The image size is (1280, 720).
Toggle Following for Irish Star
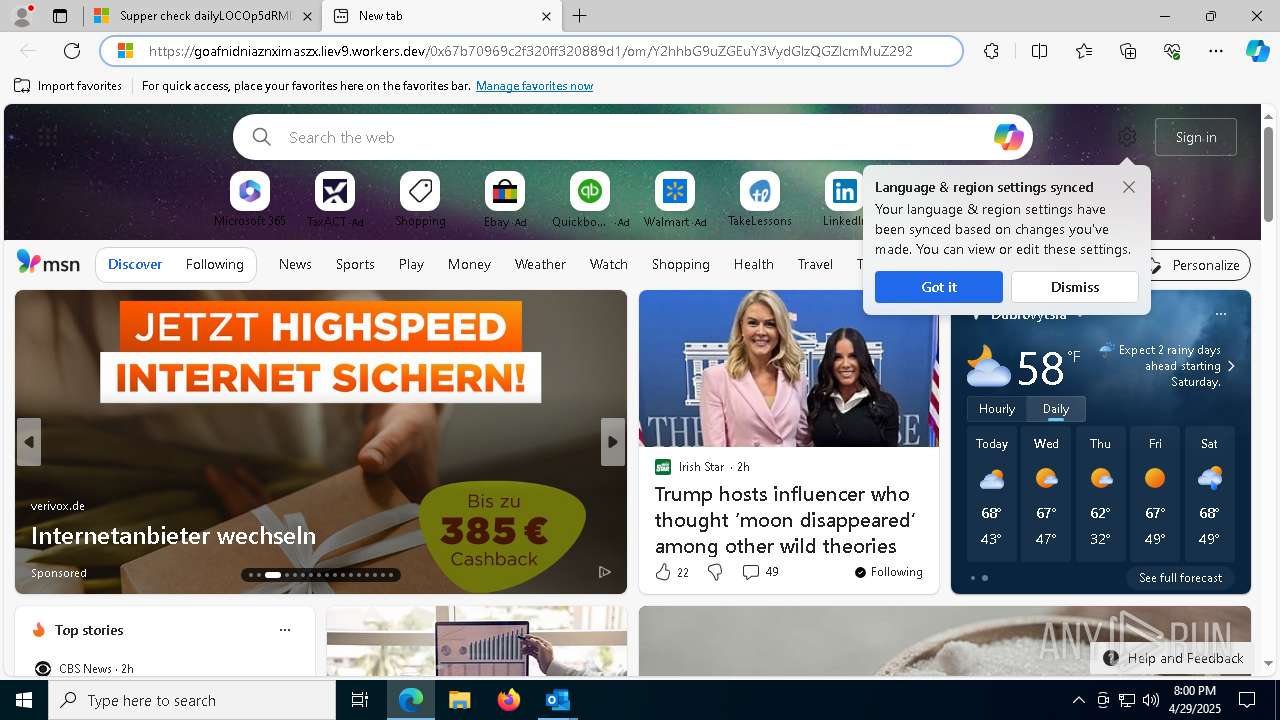click(x=888, y=572)
